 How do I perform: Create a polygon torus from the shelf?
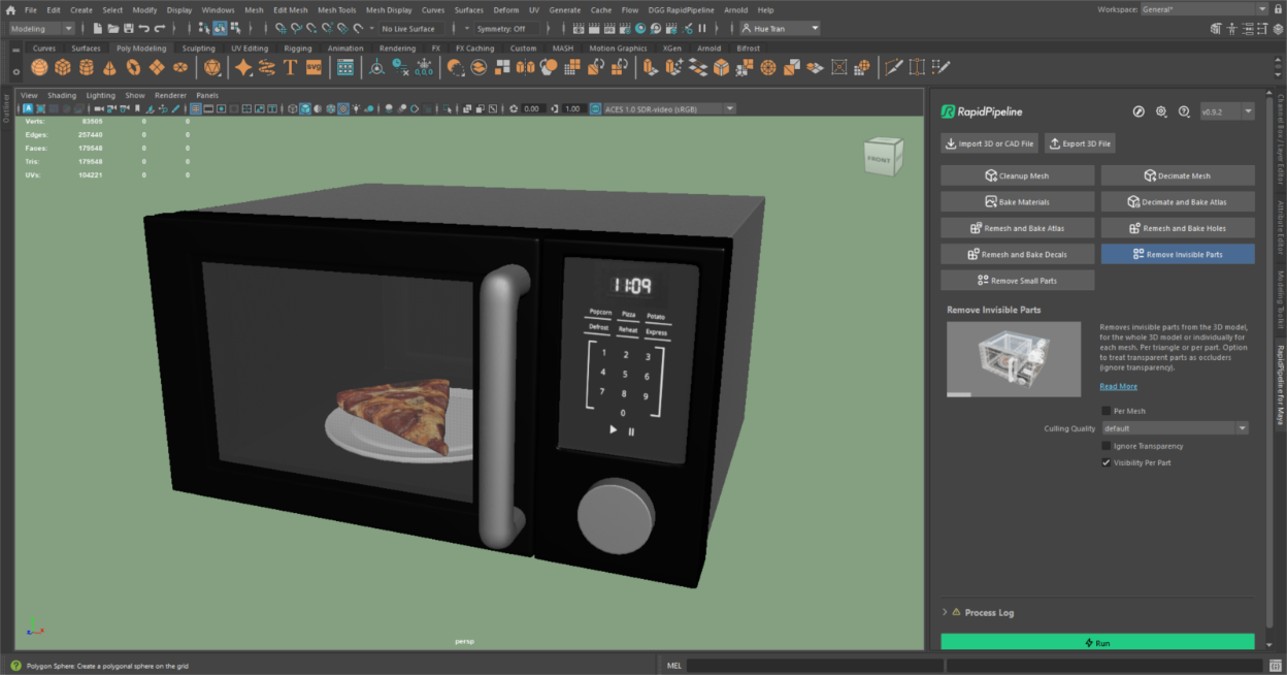[x=133, y=67]
